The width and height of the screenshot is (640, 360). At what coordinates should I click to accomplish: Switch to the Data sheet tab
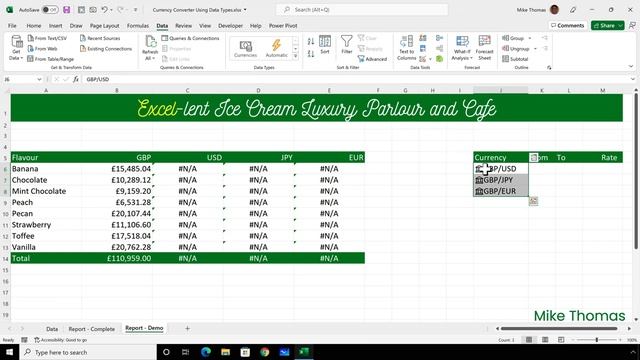tap(52, 329)
